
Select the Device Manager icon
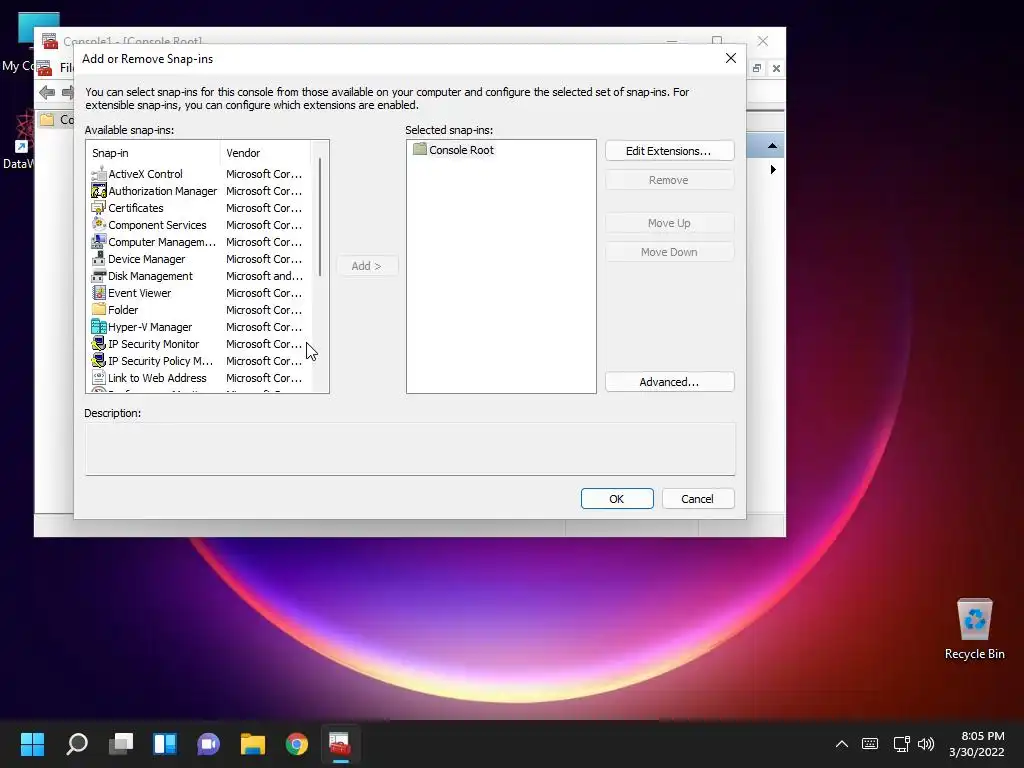[99, 259]
